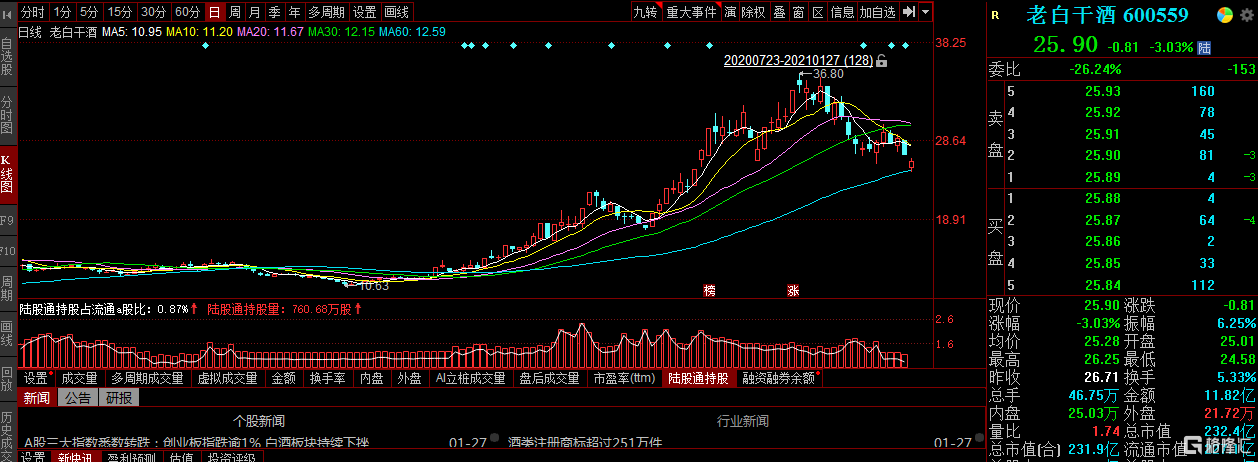Viewport: 1258px width, 462px height.
Task: Switch to 周 weekly period
Action: (235, 12)
